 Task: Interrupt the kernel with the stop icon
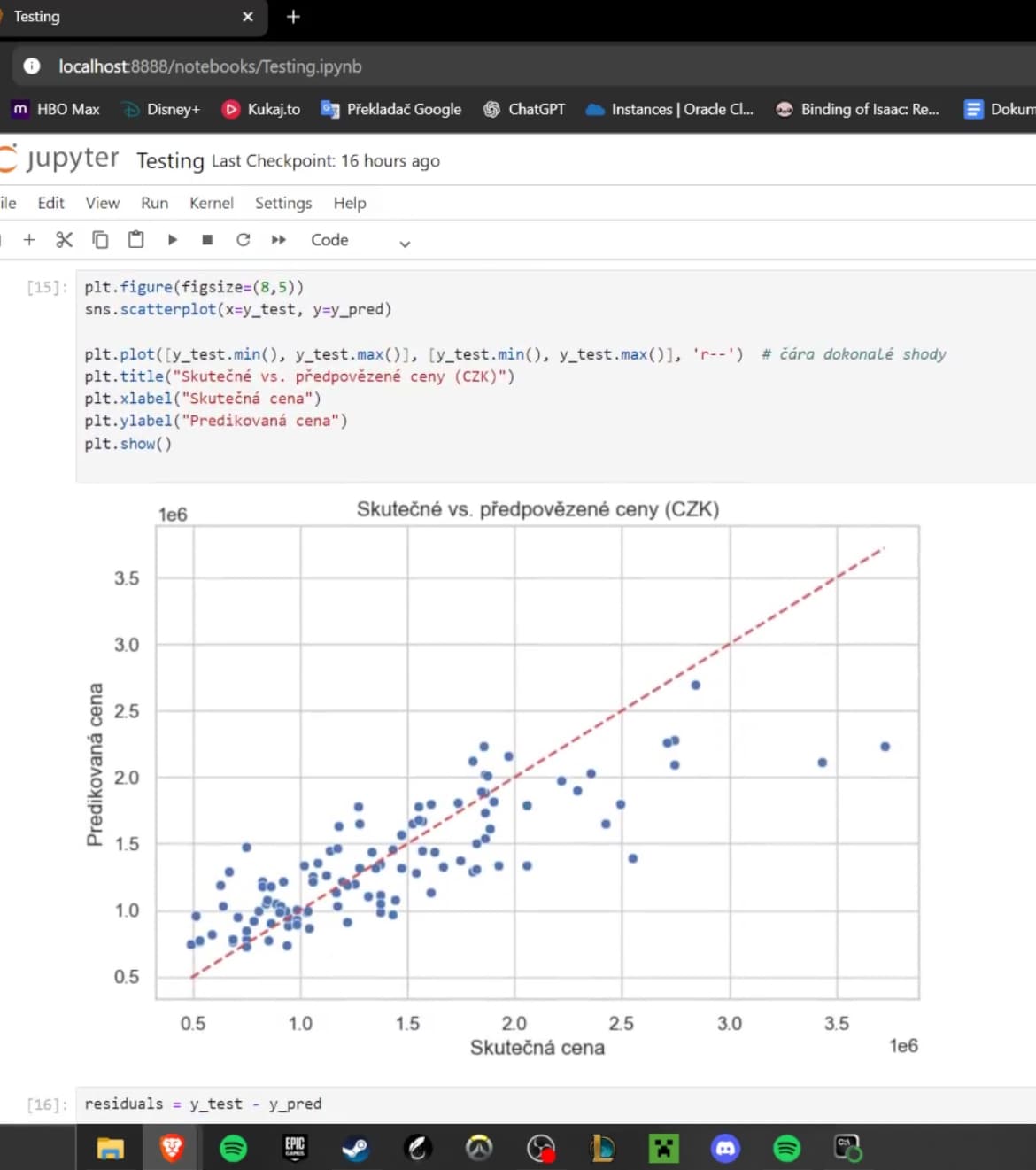207,240
